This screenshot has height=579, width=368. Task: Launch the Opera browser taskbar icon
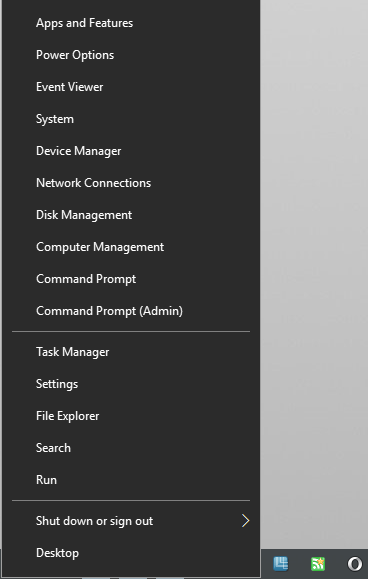point(355,564)
